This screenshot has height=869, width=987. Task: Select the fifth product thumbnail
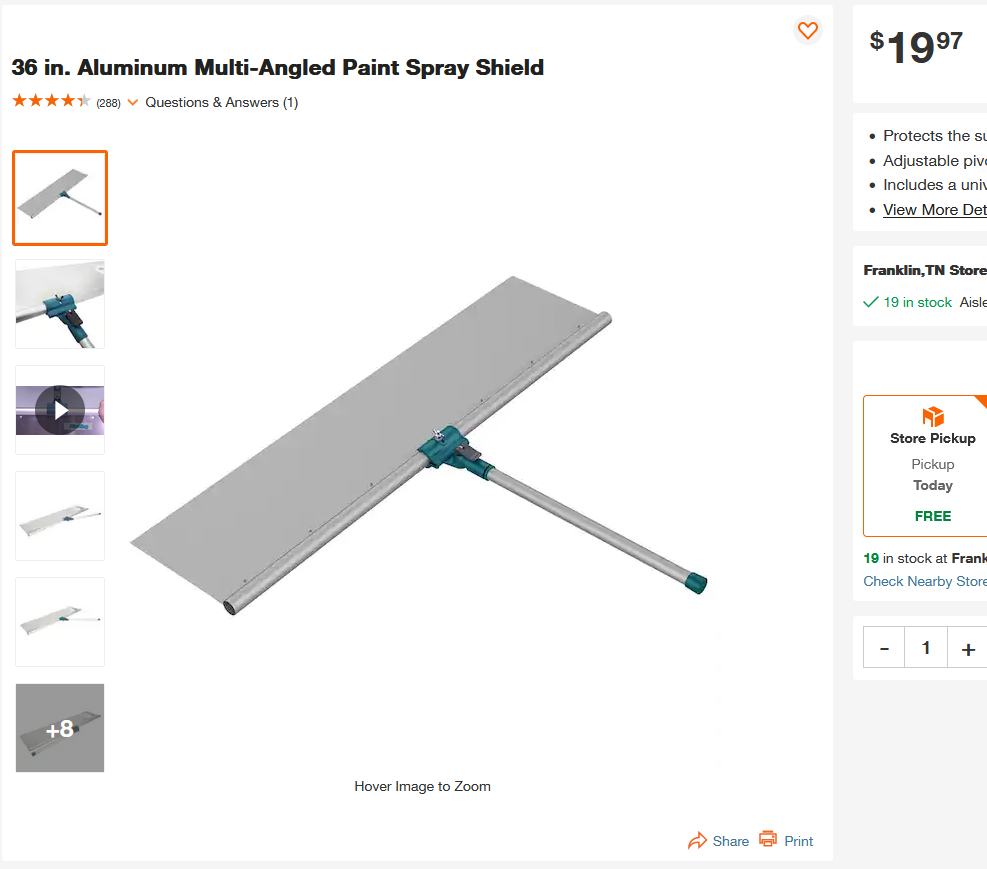60,622
